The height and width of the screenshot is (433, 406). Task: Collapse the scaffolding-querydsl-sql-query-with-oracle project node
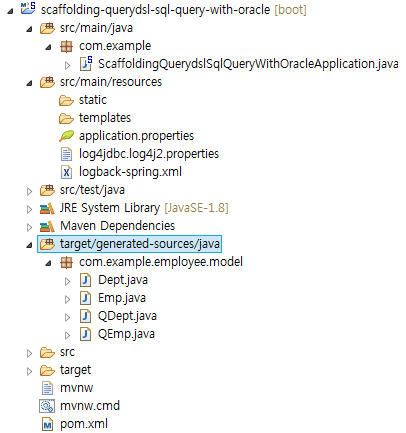pos(11,11)
